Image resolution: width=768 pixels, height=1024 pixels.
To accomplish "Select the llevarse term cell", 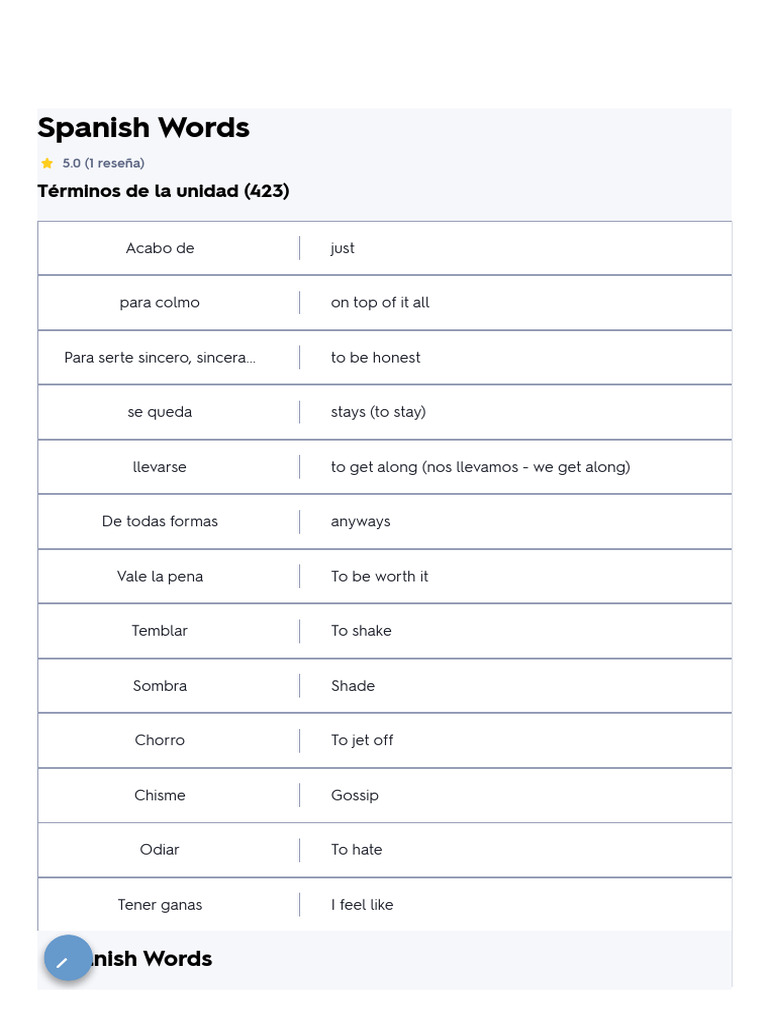I will click(x=160, y=467).
